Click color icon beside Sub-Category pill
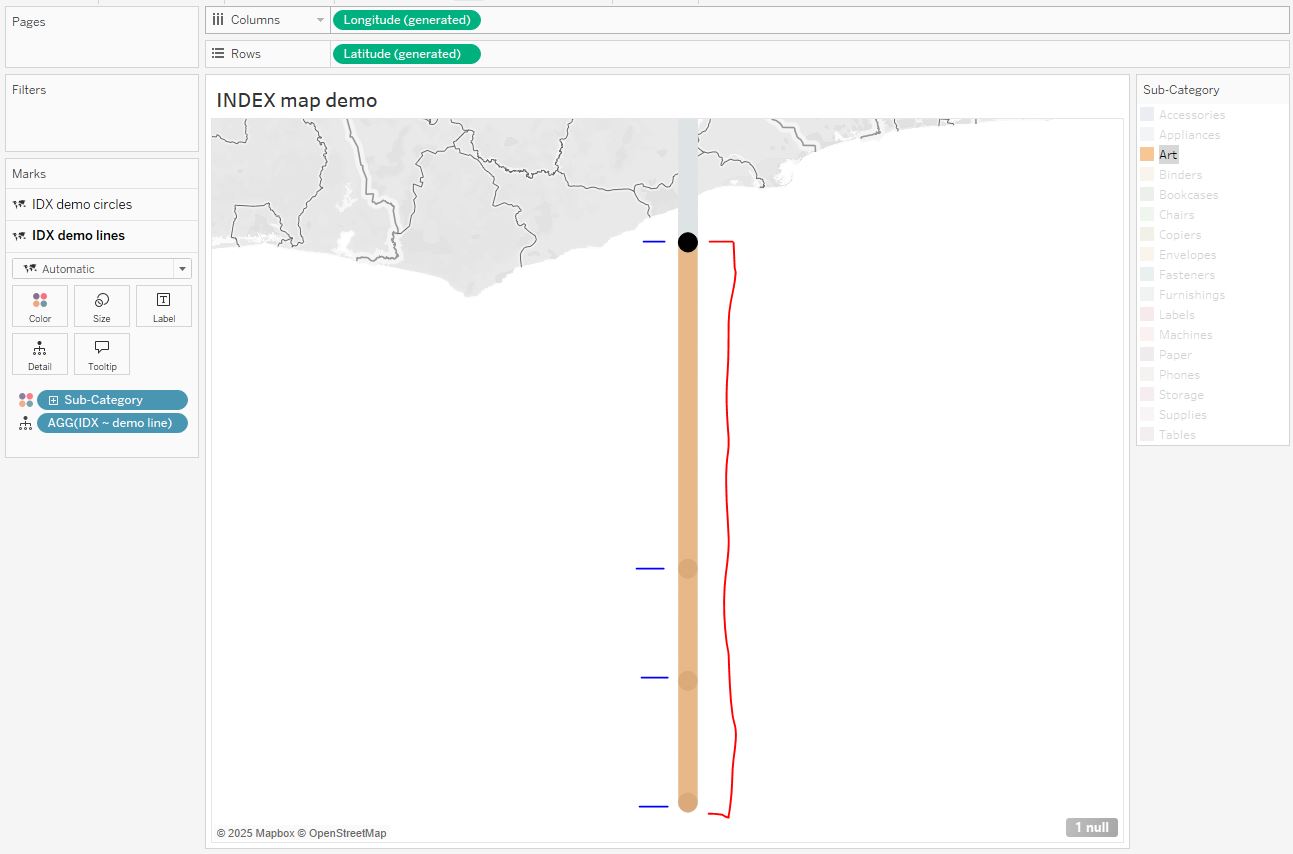The width and height of the screenshot is (1293, 854). [x=26, y=400]
